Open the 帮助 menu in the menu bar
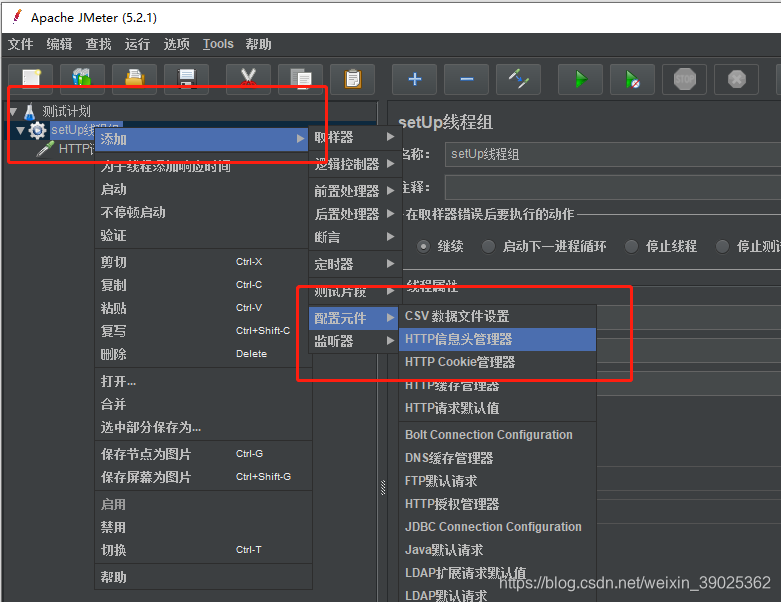The height and width of the screenshot is (602, 781). tap(258, 44)
